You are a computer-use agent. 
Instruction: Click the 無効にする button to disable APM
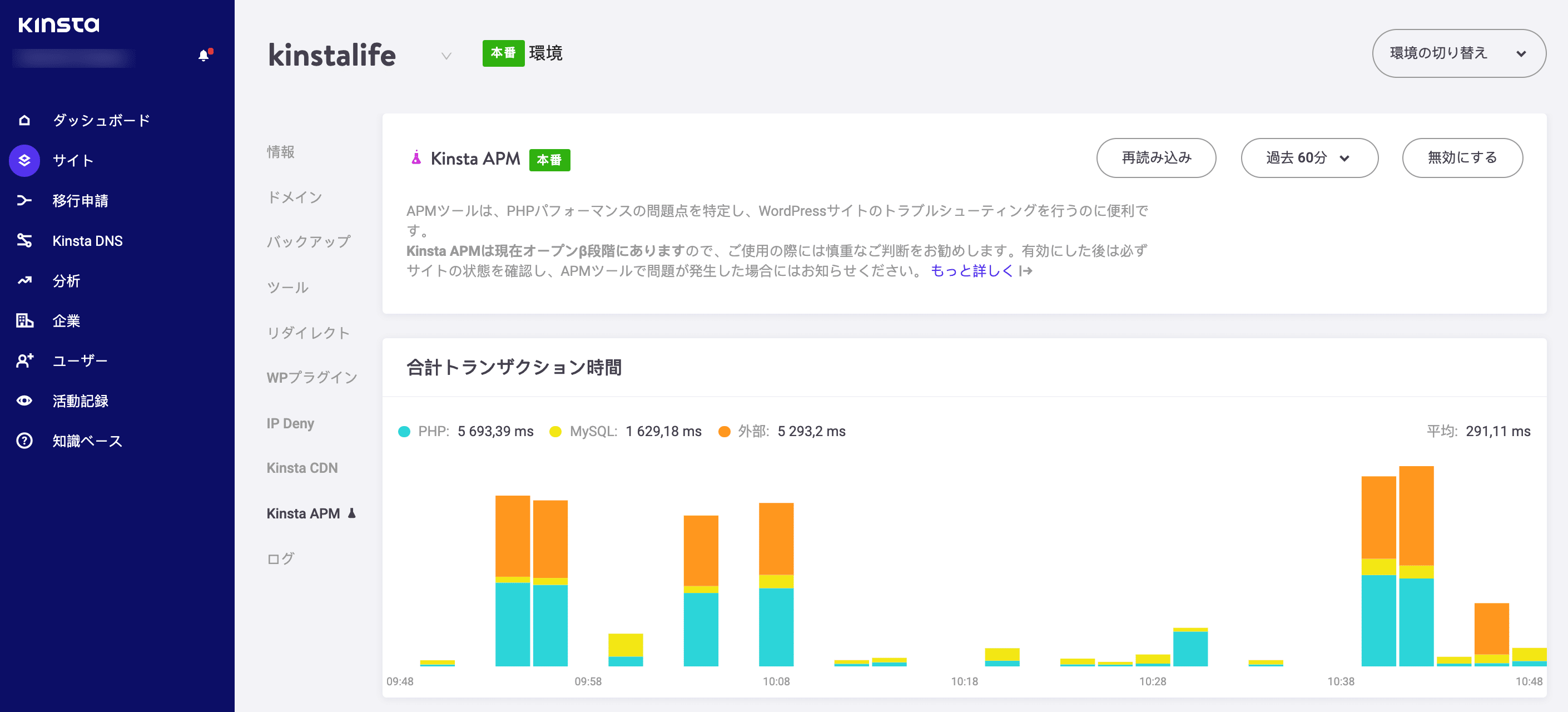click(1462, 158)
